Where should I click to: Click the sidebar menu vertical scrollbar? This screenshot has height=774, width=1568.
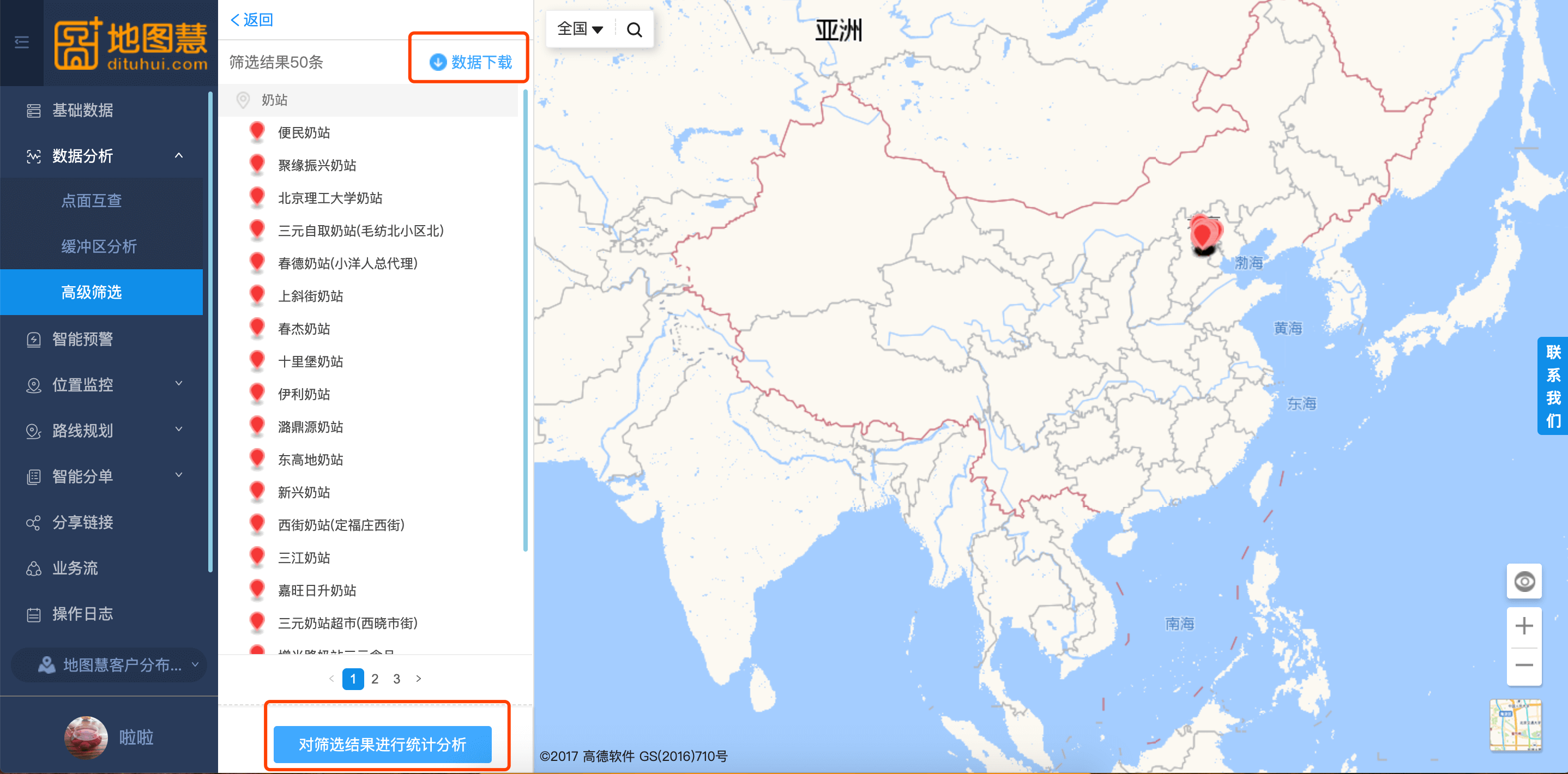click(x=210, y=331)
